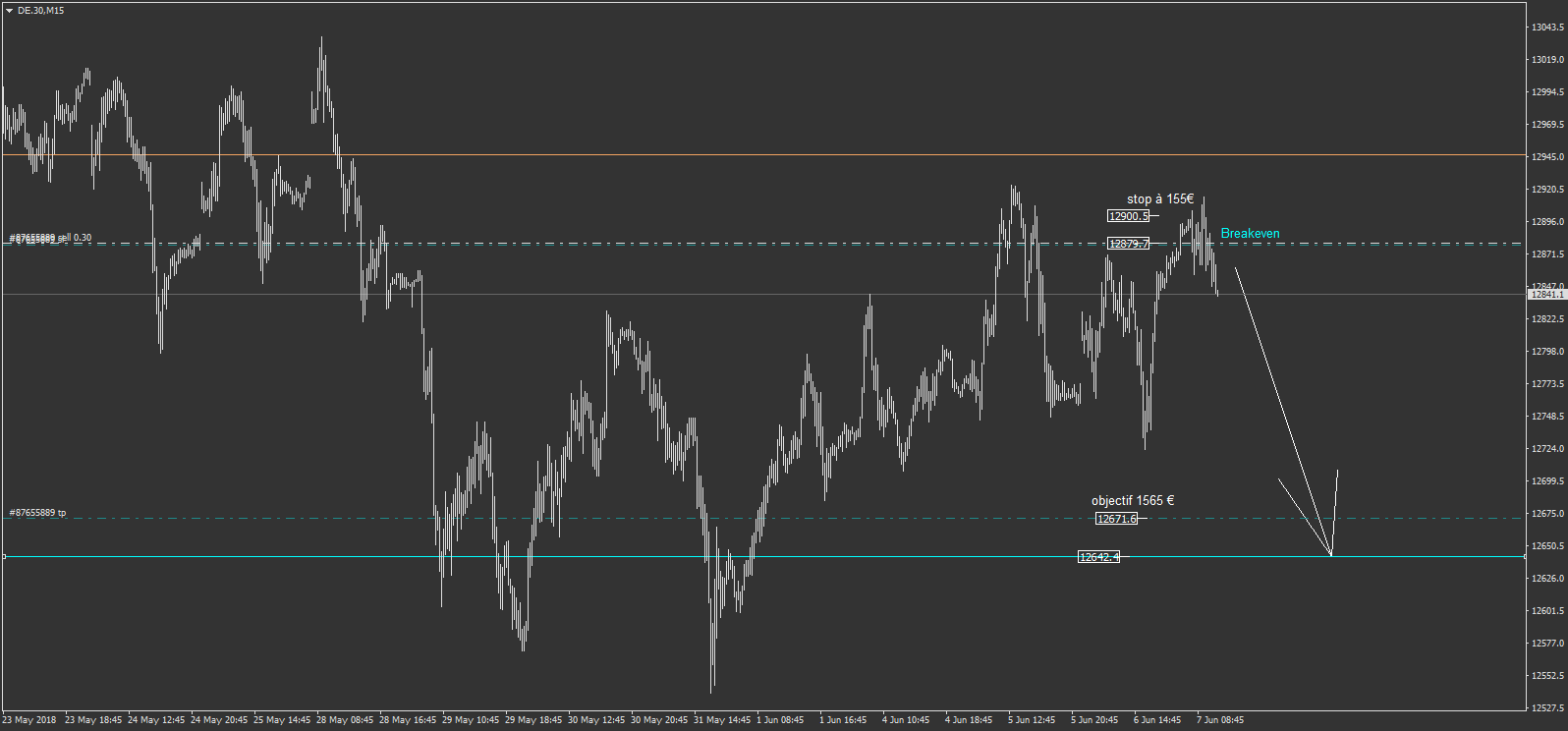Click 12798.0 on the price axis
Image resolution: width=1568 pixels, height=731 pixels.
tap(1547, 352)
